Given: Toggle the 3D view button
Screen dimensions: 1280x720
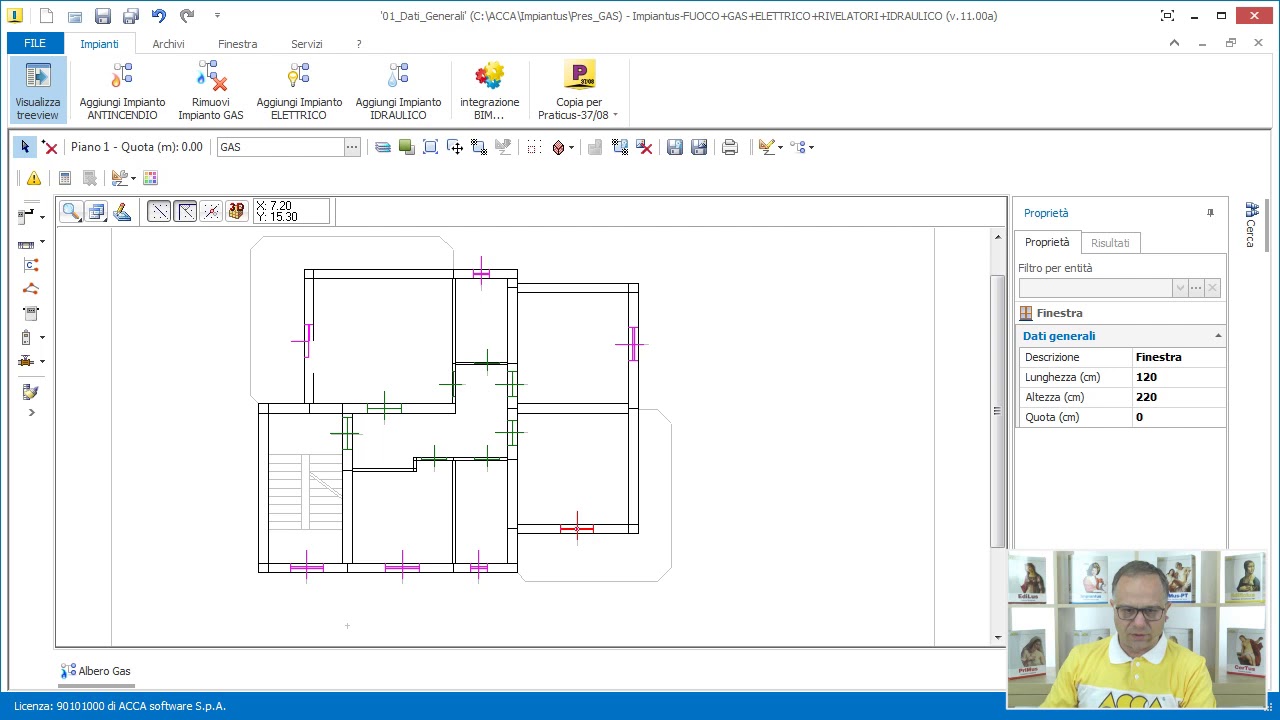Looking at the screenshot, I should coord(236,211).
